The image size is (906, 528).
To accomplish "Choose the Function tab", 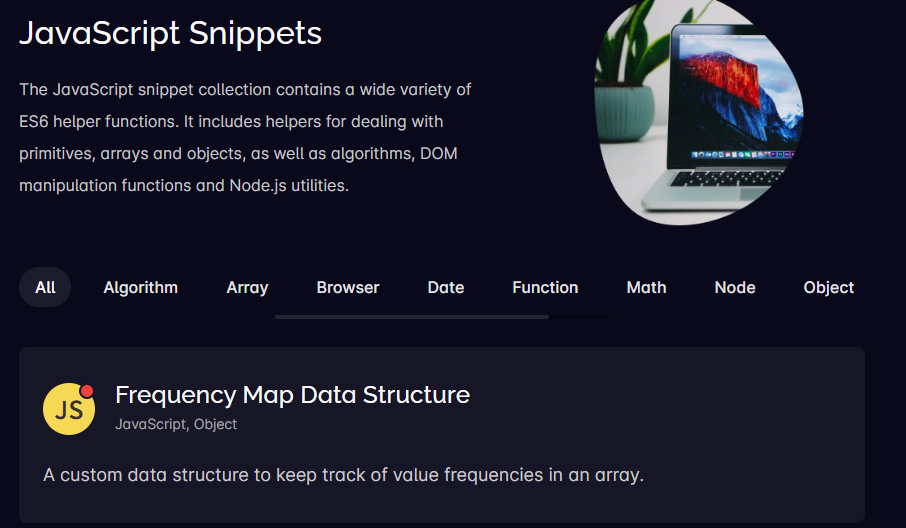I will click(545, 287).
